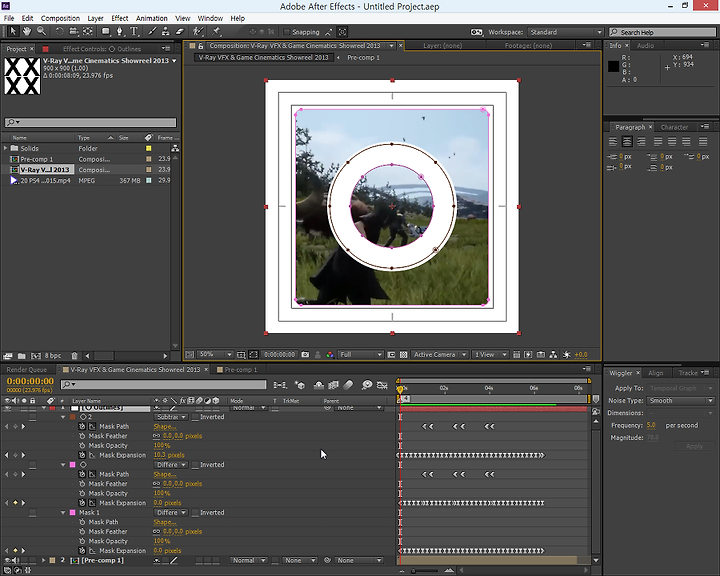Click Shape link for Mask 1 path

point(164,522)
